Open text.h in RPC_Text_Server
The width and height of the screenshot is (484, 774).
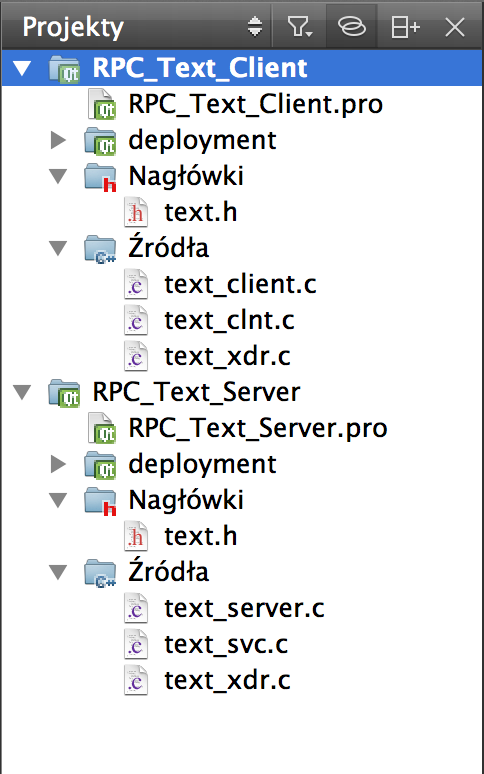pos(201,537)
